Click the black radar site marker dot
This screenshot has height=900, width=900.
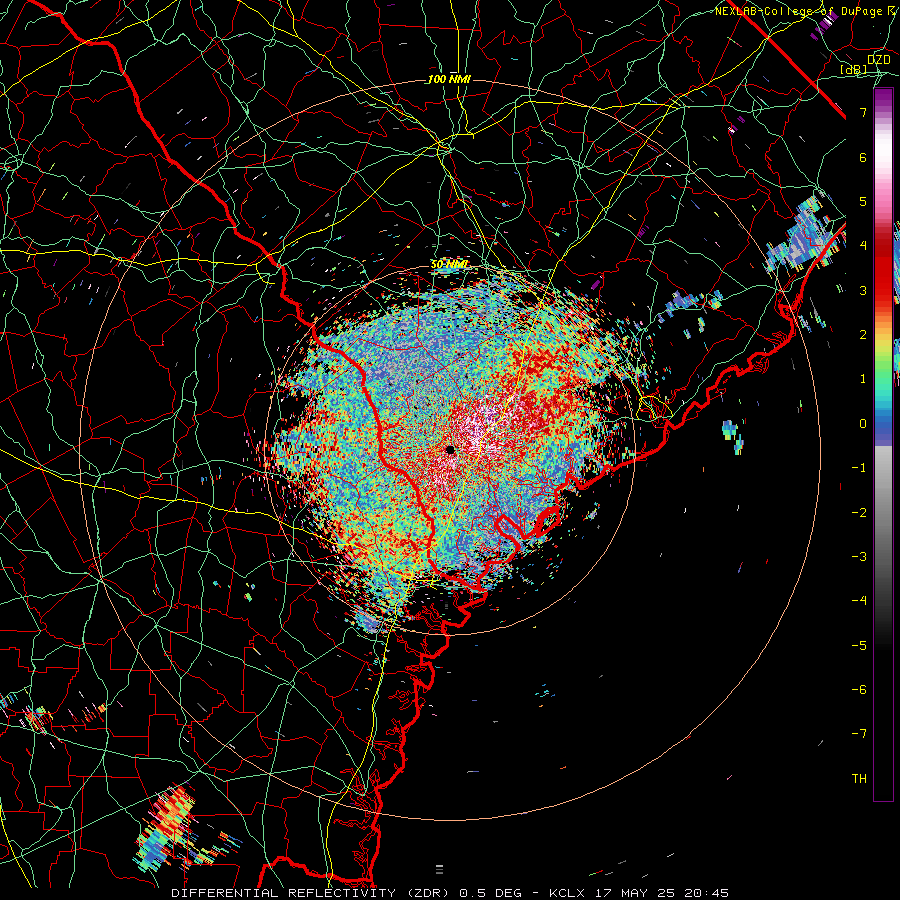coord(451,450)
